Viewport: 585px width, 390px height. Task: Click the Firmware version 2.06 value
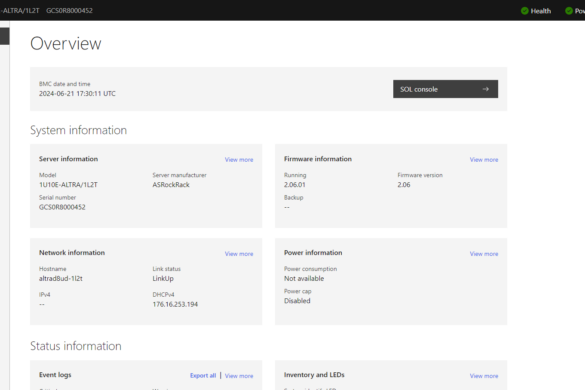404,185
